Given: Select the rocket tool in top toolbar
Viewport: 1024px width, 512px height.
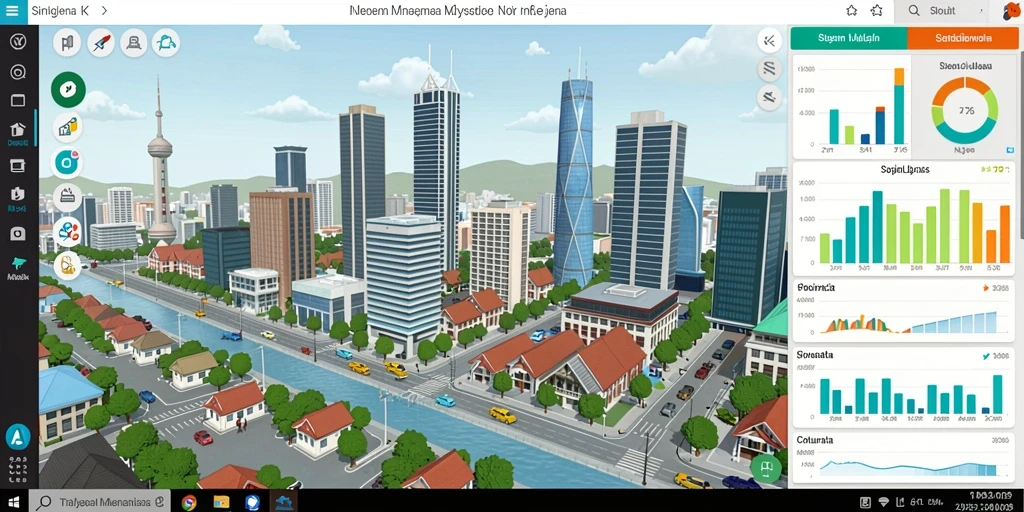Looking at the screenshot, I should pos(101,43).
